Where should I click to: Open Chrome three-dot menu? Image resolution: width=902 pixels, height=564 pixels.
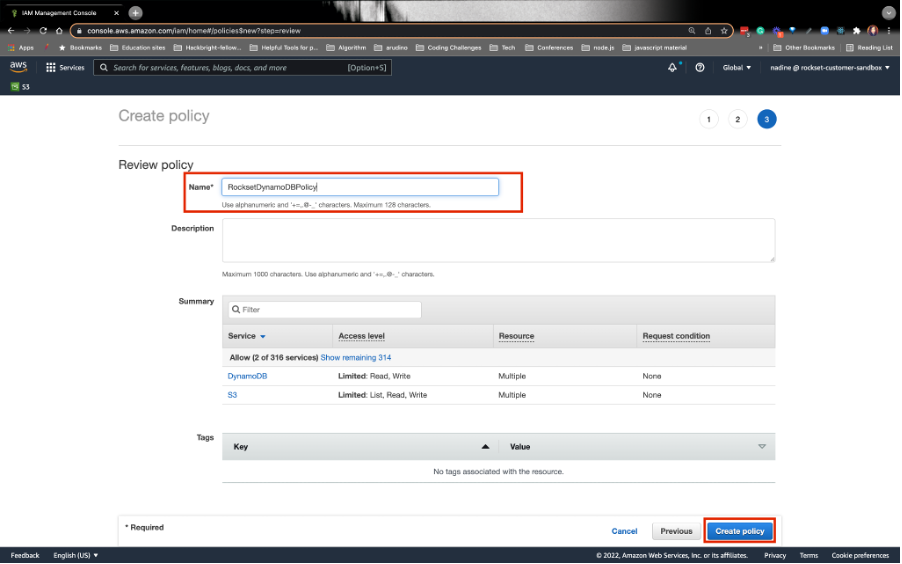pyautogui.click(x=889, y=31)
